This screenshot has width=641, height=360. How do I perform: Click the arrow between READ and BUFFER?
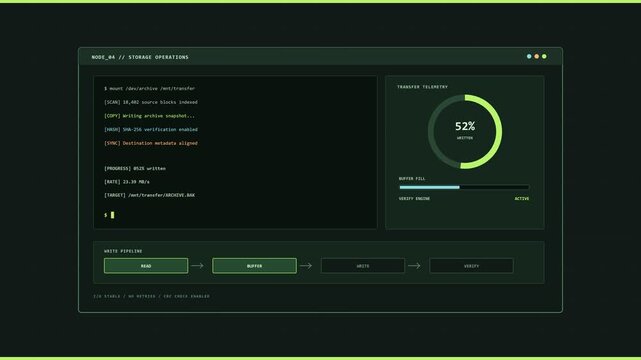197,266
